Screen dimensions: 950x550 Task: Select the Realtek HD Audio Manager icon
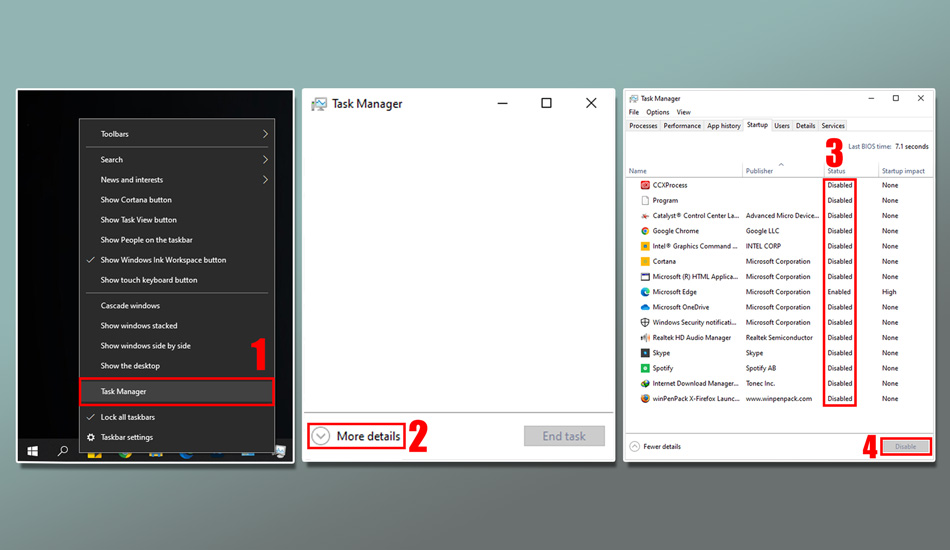pyautogui.click(x=645, y=337)
